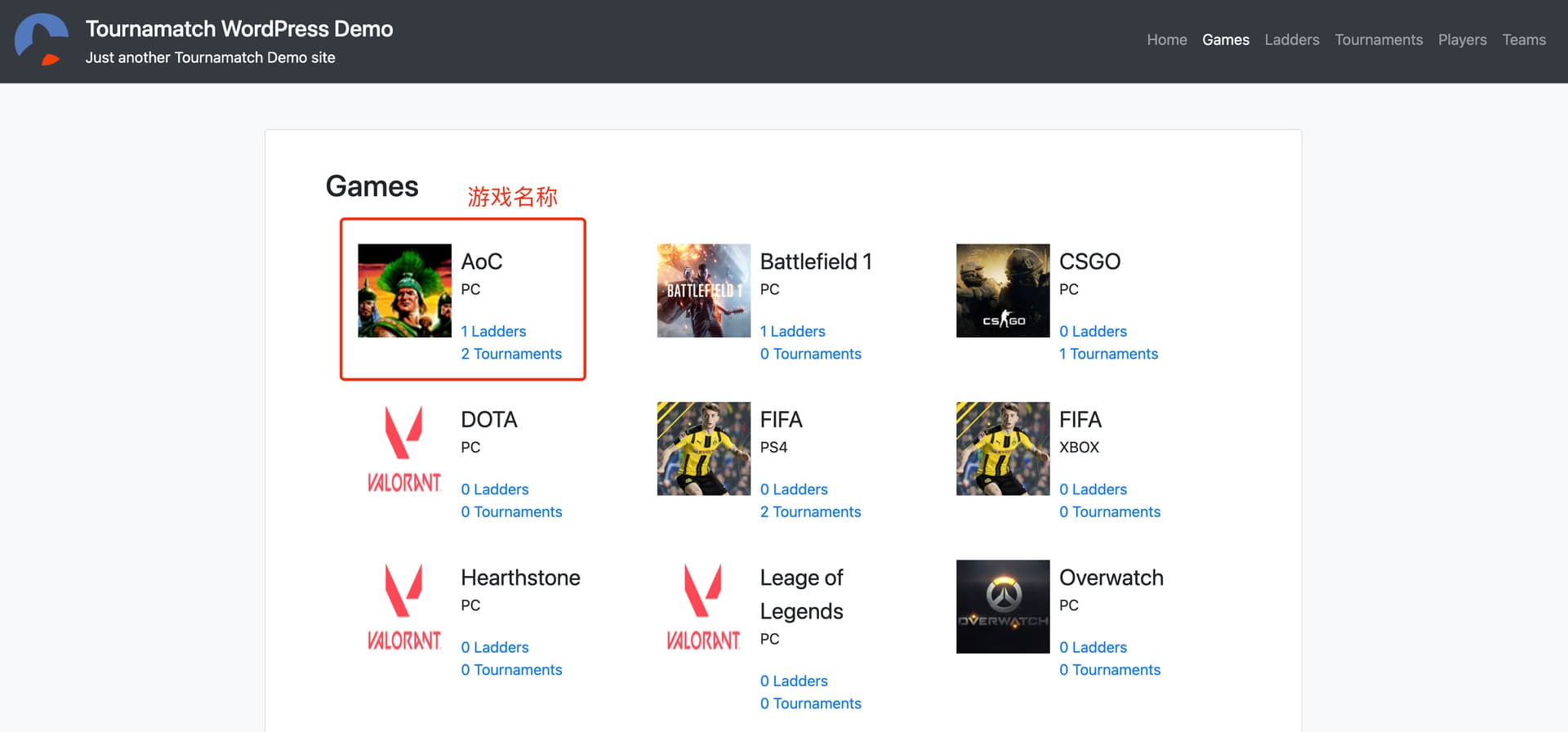1568x732 pixels.
Task: Open FIFA XBOX 0 Tournaments link
Action: point(1110,511)
